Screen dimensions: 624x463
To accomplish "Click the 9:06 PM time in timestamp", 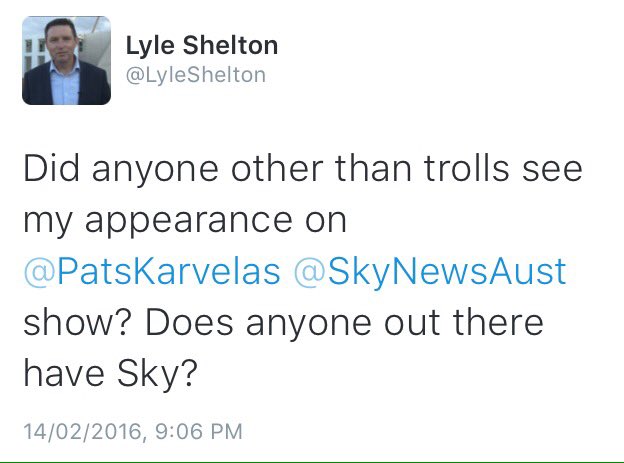I will pyautogui.click(x=199, y=432).
